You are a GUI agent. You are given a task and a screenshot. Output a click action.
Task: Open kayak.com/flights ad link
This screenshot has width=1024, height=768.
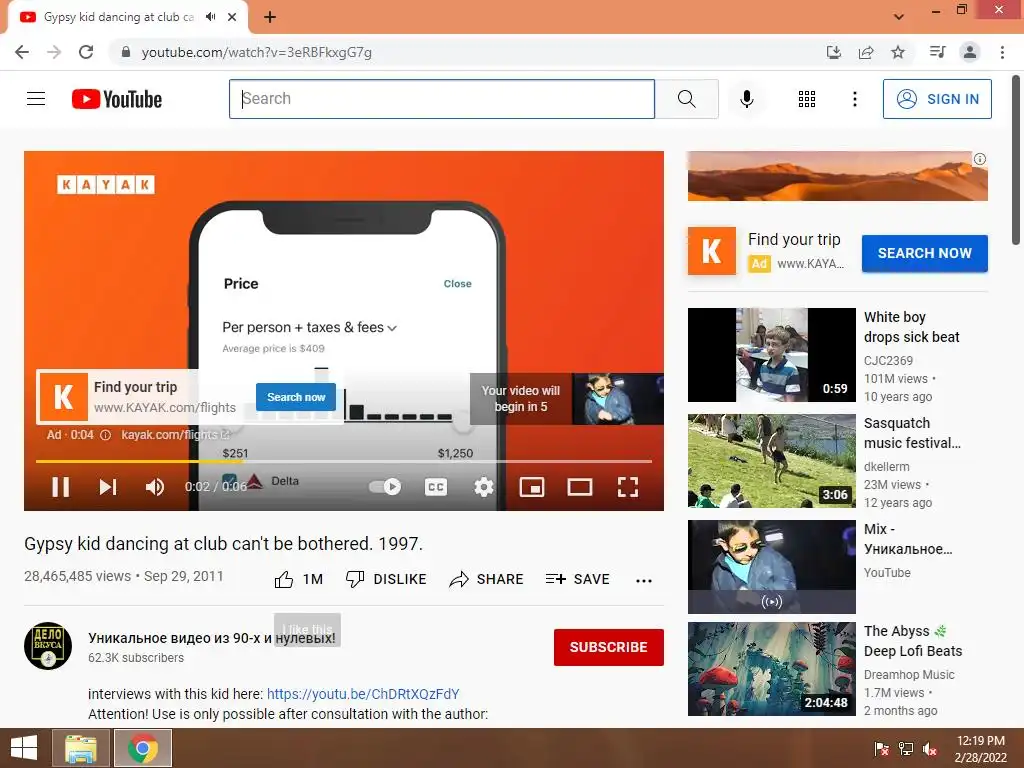175,435
